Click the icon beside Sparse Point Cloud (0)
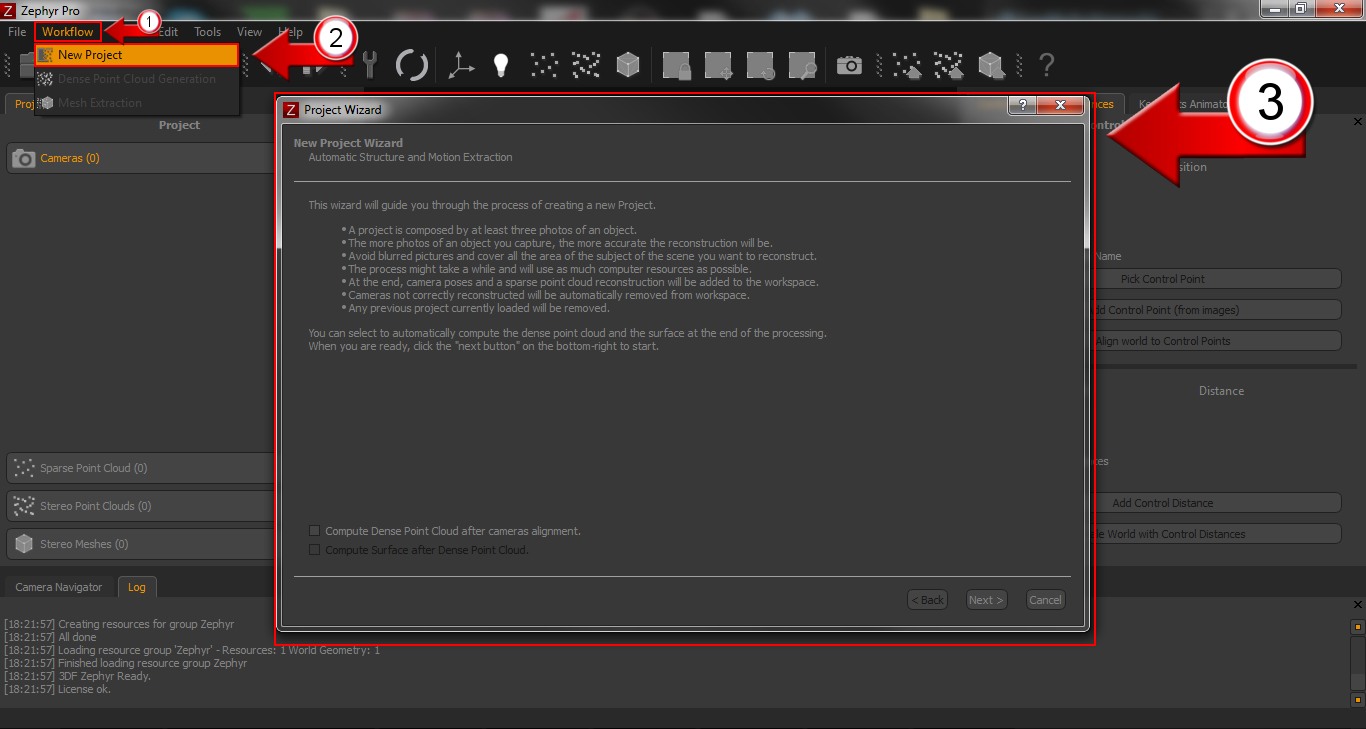 (x=24, y=468)
